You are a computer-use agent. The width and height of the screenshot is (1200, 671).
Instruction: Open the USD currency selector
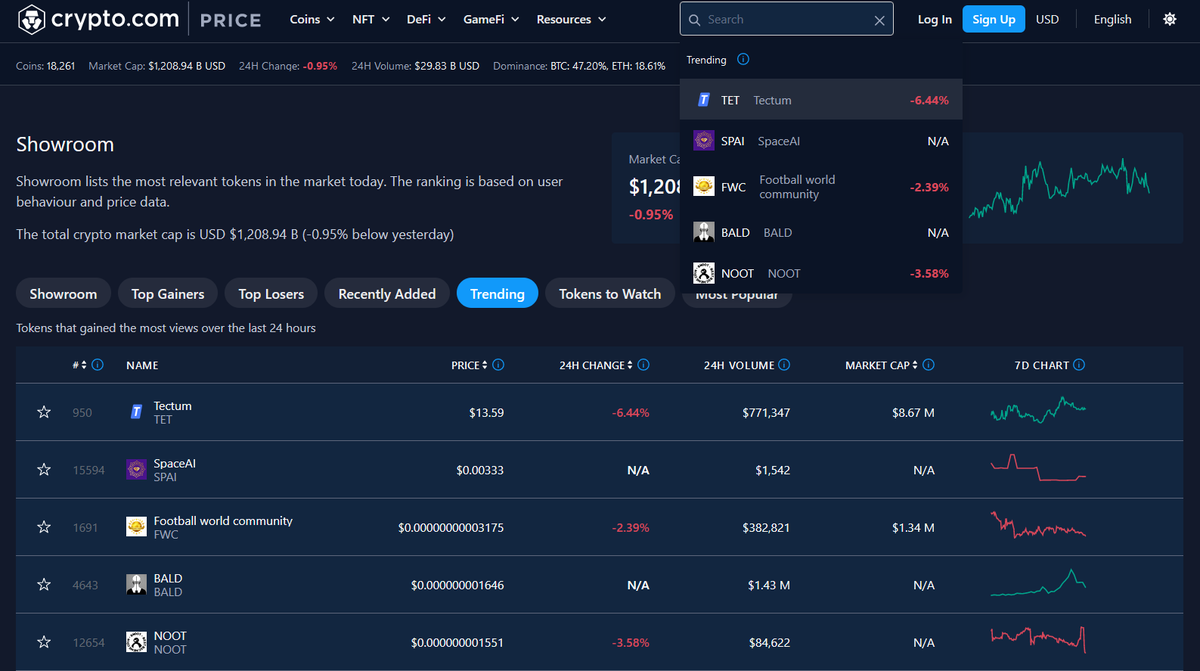tap(1047, 19)
